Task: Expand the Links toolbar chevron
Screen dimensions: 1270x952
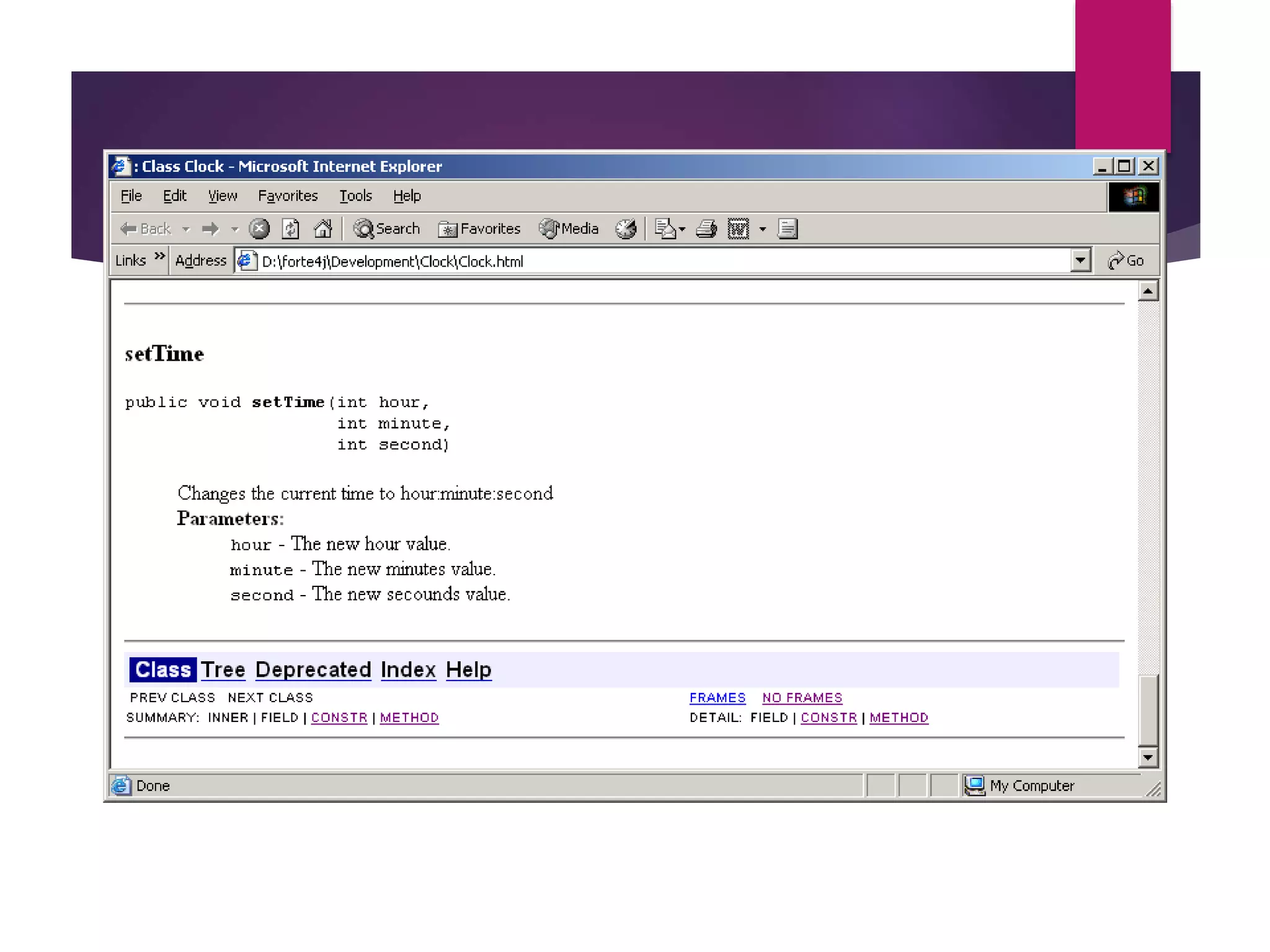Action: pyautogui.click(x=159, y=257)
